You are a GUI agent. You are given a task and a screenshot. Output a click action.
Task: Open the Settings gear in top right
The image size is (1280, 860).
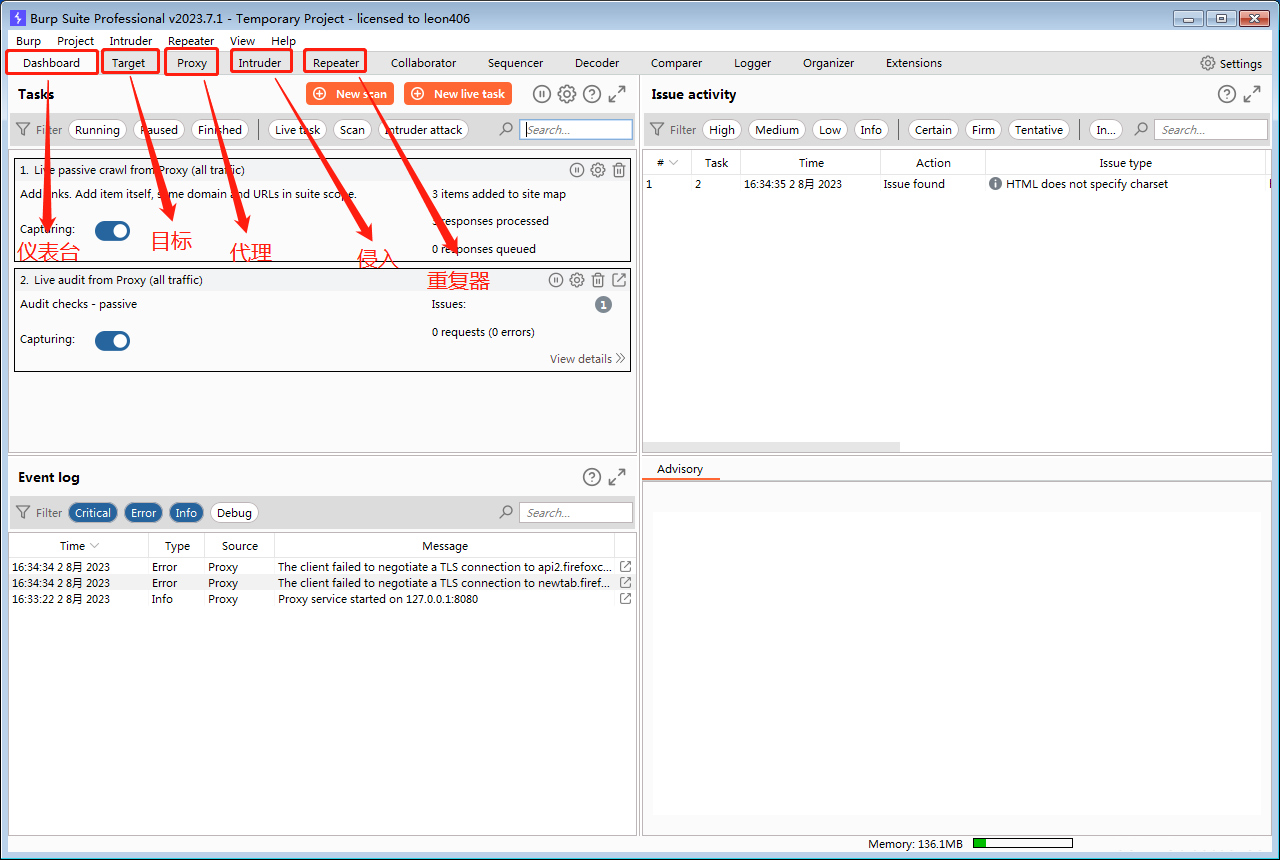[1207, 62]
